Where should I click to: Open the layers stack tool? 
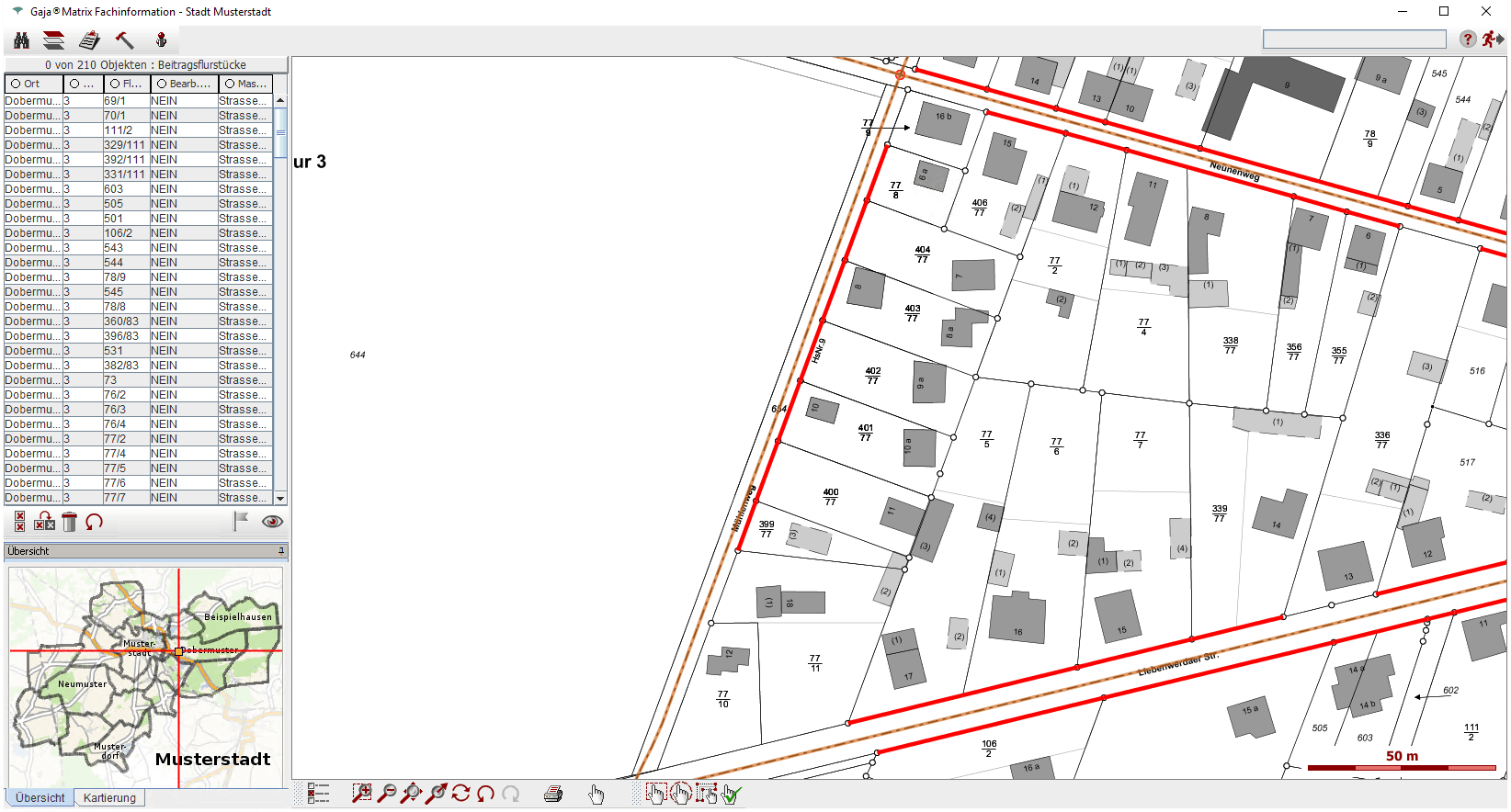coord(54,40)
